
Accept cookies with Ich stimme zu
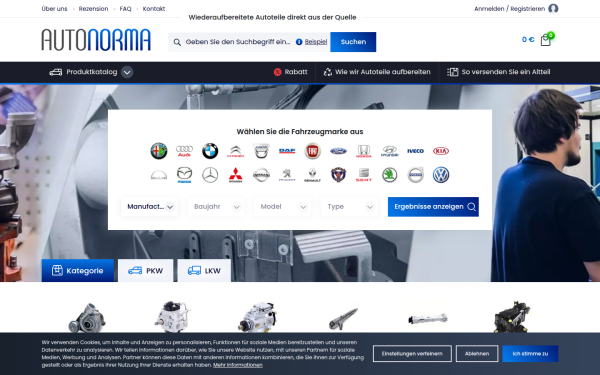coord(530,354)
